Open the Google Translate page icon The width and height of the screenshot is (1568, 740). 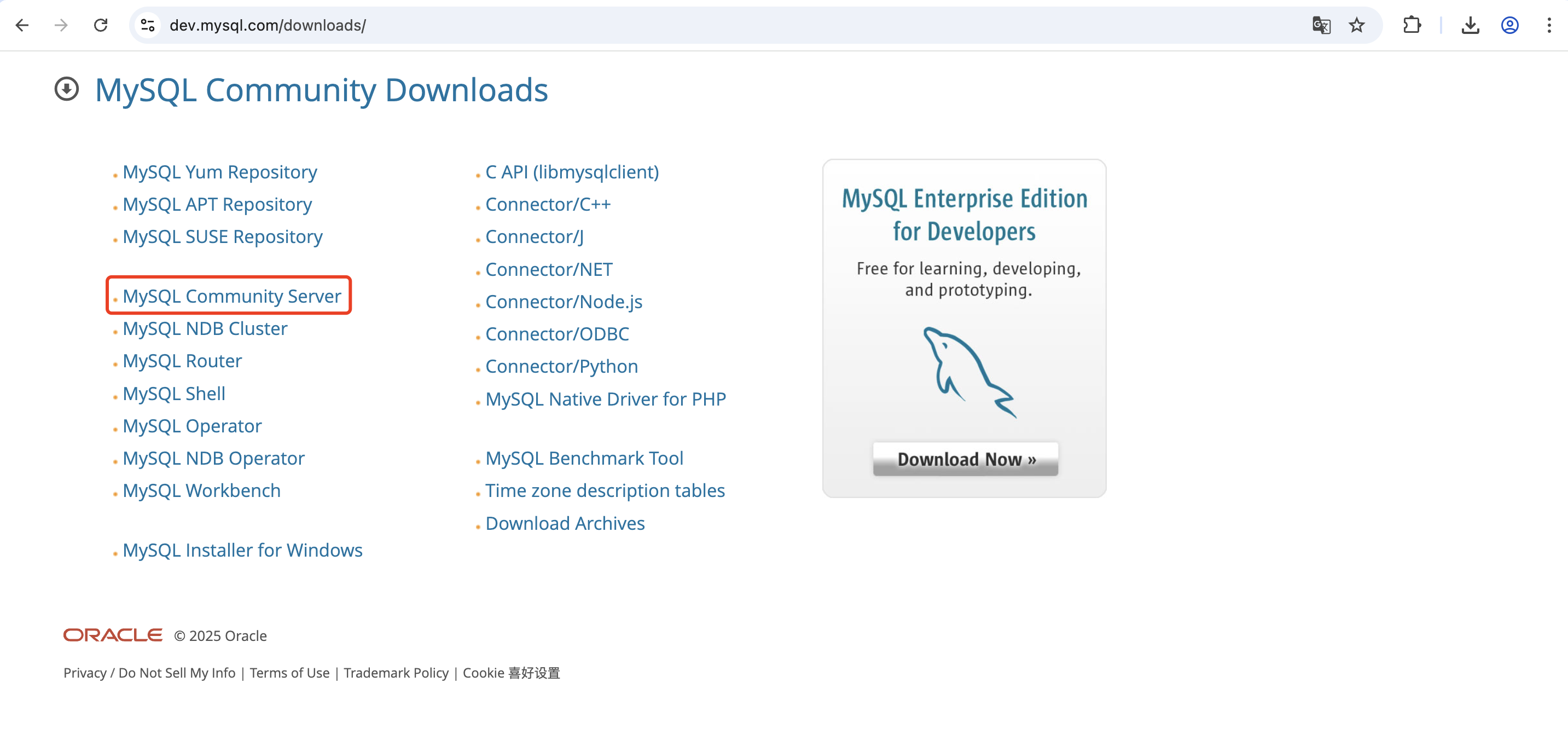1321,25
